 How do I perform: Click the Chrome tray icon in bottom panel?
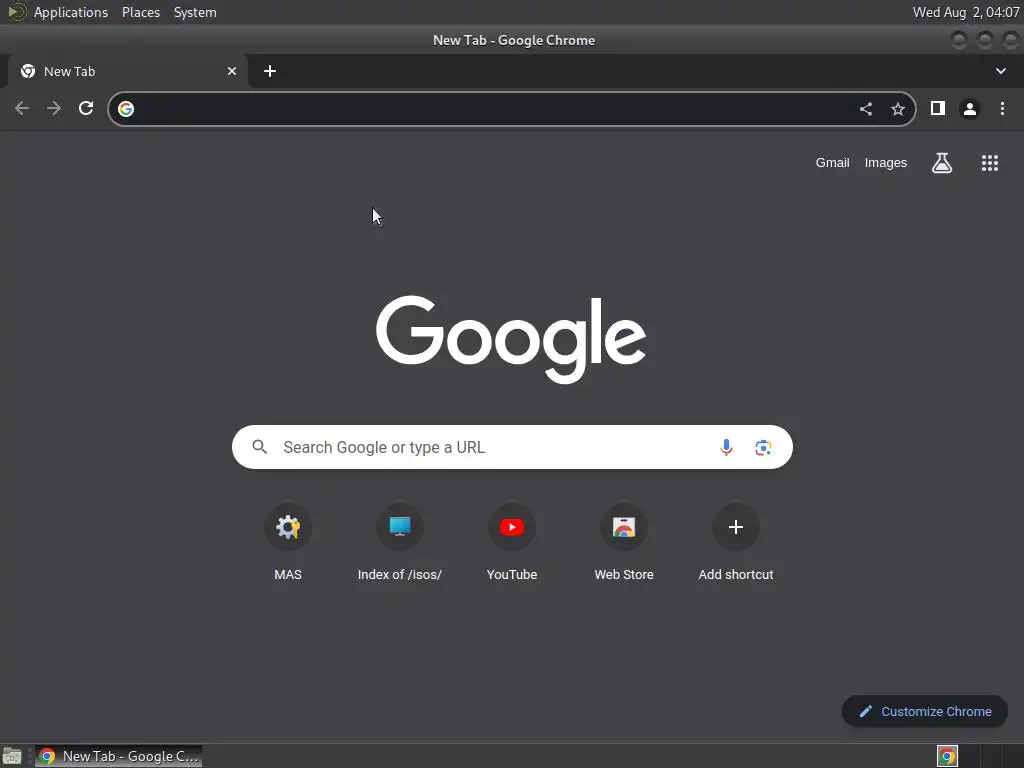tap(947, 756)
